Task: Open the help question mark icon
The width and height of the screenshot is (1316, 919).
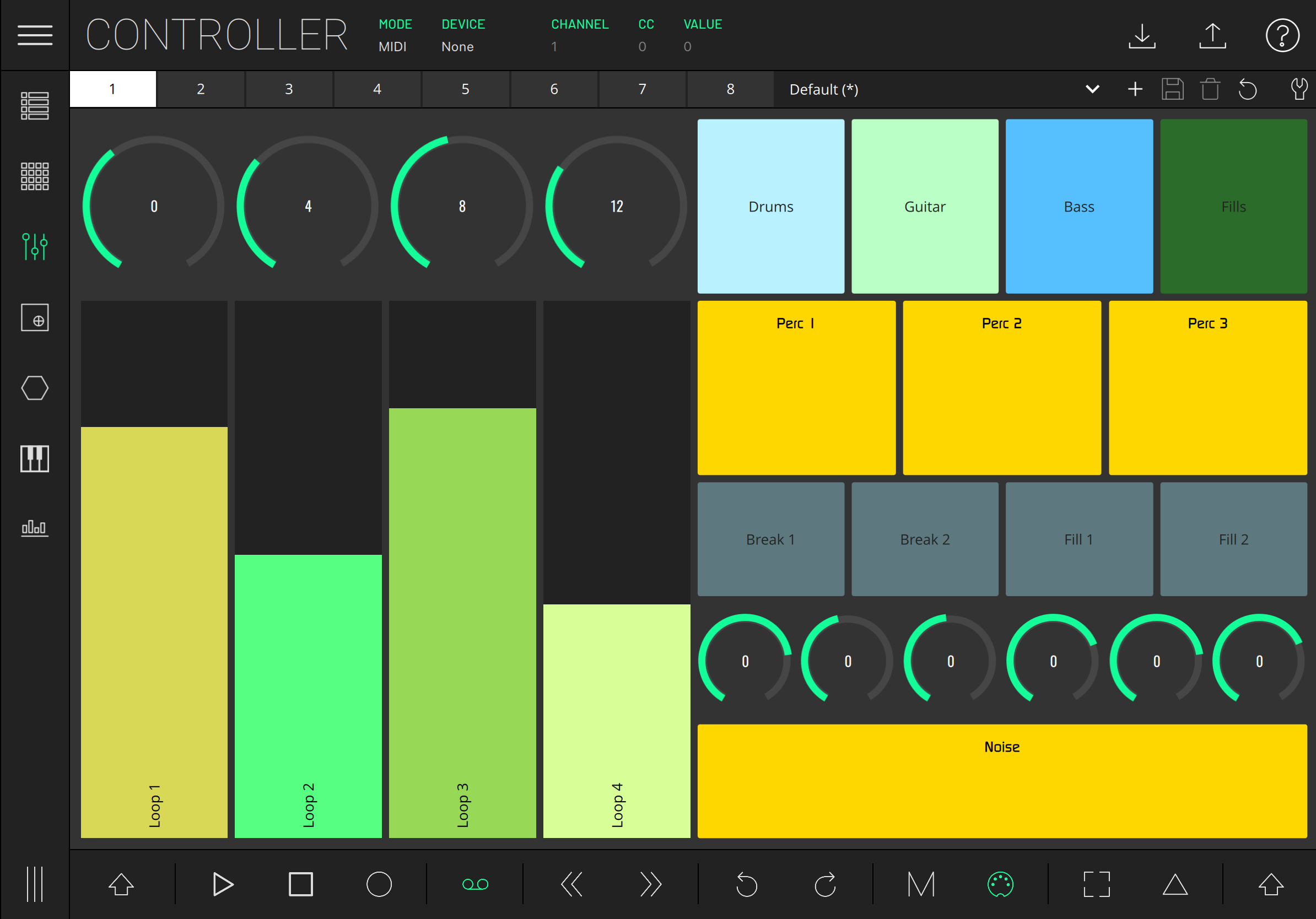Action: pos(1282,35)
